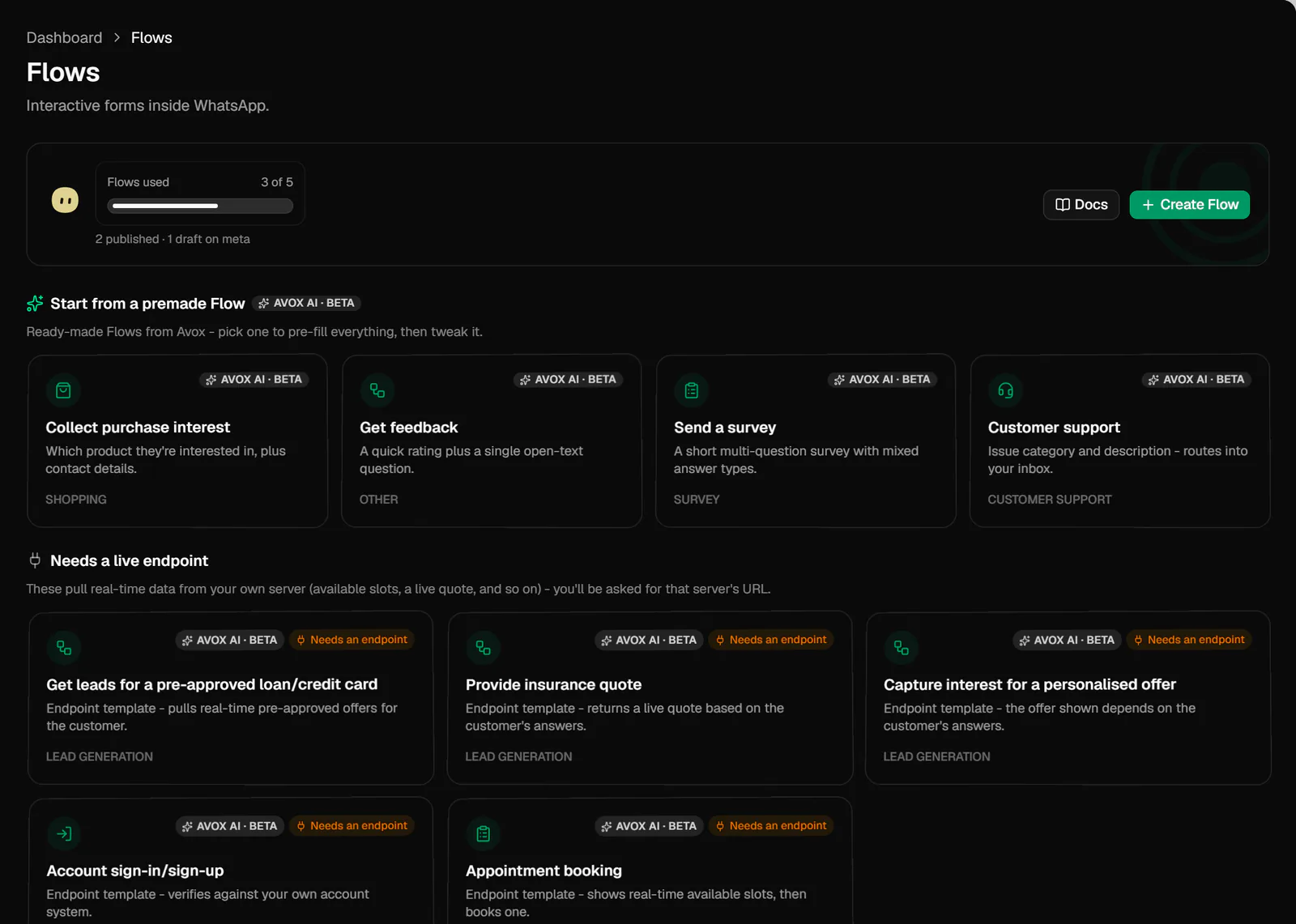Viewport: 1296px width, 924px height.
Task: Click the SURVEY category label
Action: (x=697, y=500)
